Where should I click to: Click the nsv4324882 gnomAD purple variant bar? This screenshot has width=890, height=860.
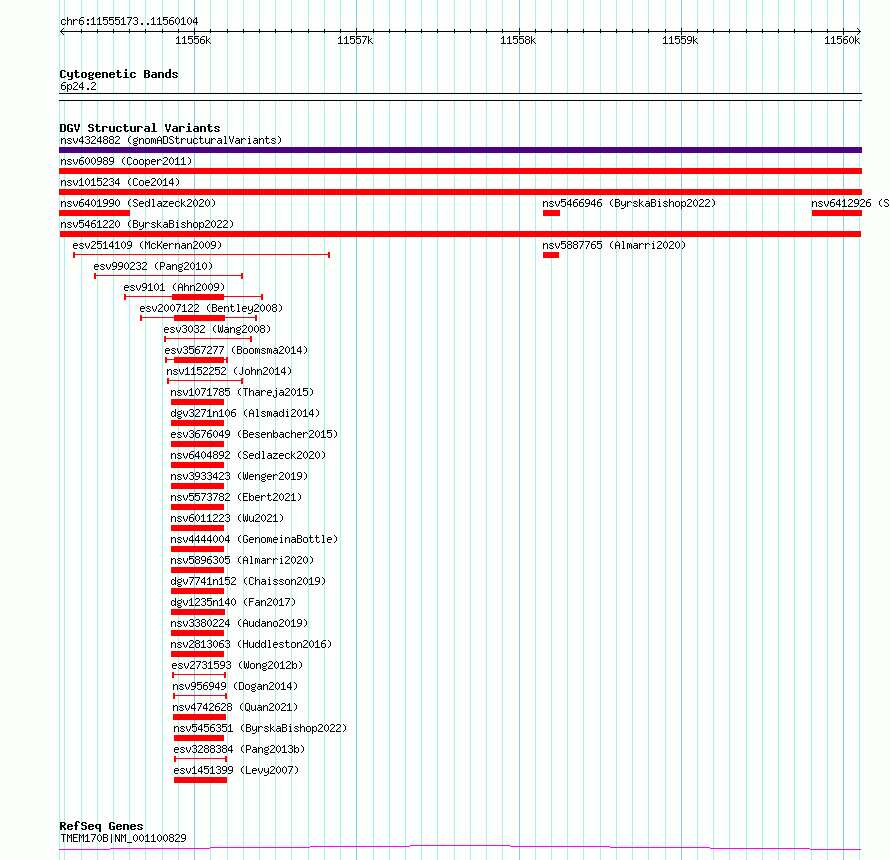pyautogui.click(x=460, y=150)
